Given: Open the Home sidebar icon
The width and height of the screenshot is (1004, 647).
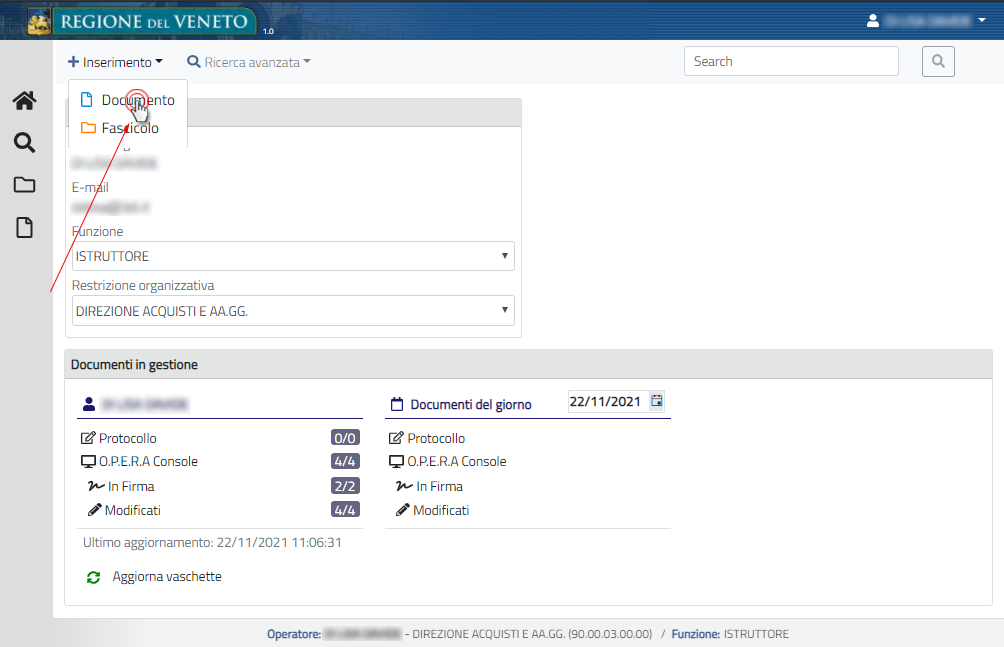Looking at the screenshot, I should [x=24, y=101].
